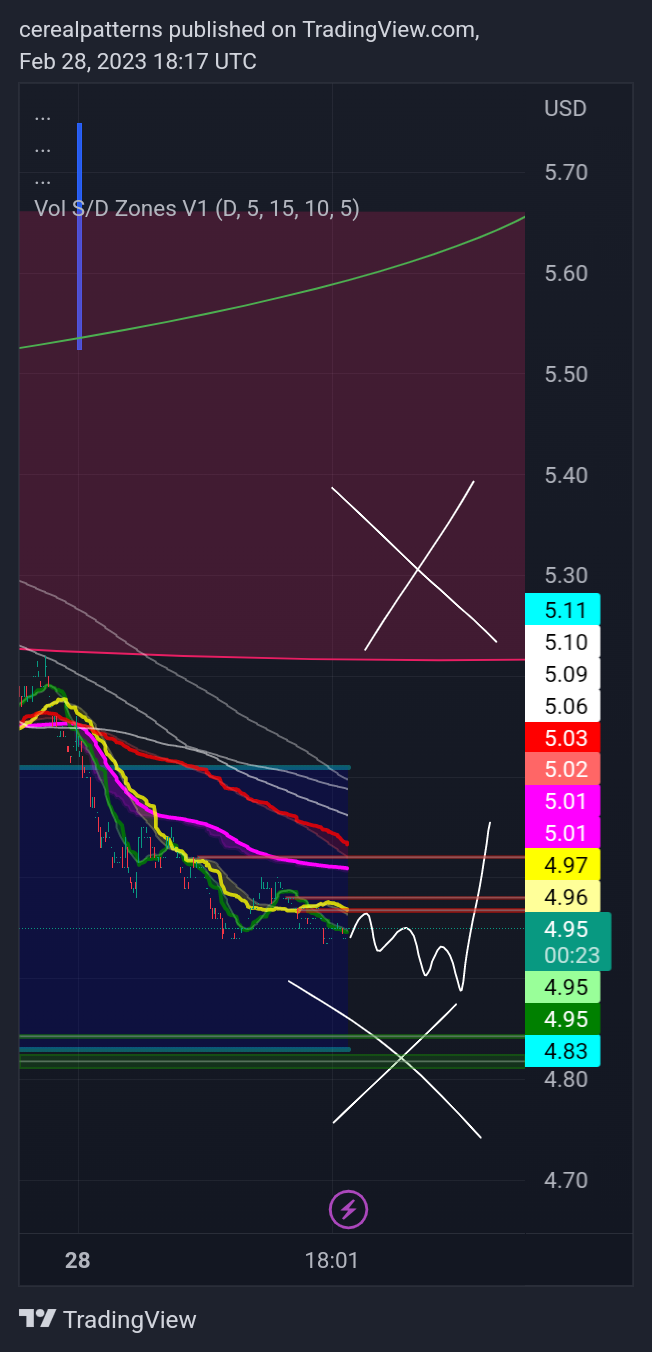The width and height of the screenshot is (652, 1352).
Task: Click the white 5.09 price label
Action: 562,673
